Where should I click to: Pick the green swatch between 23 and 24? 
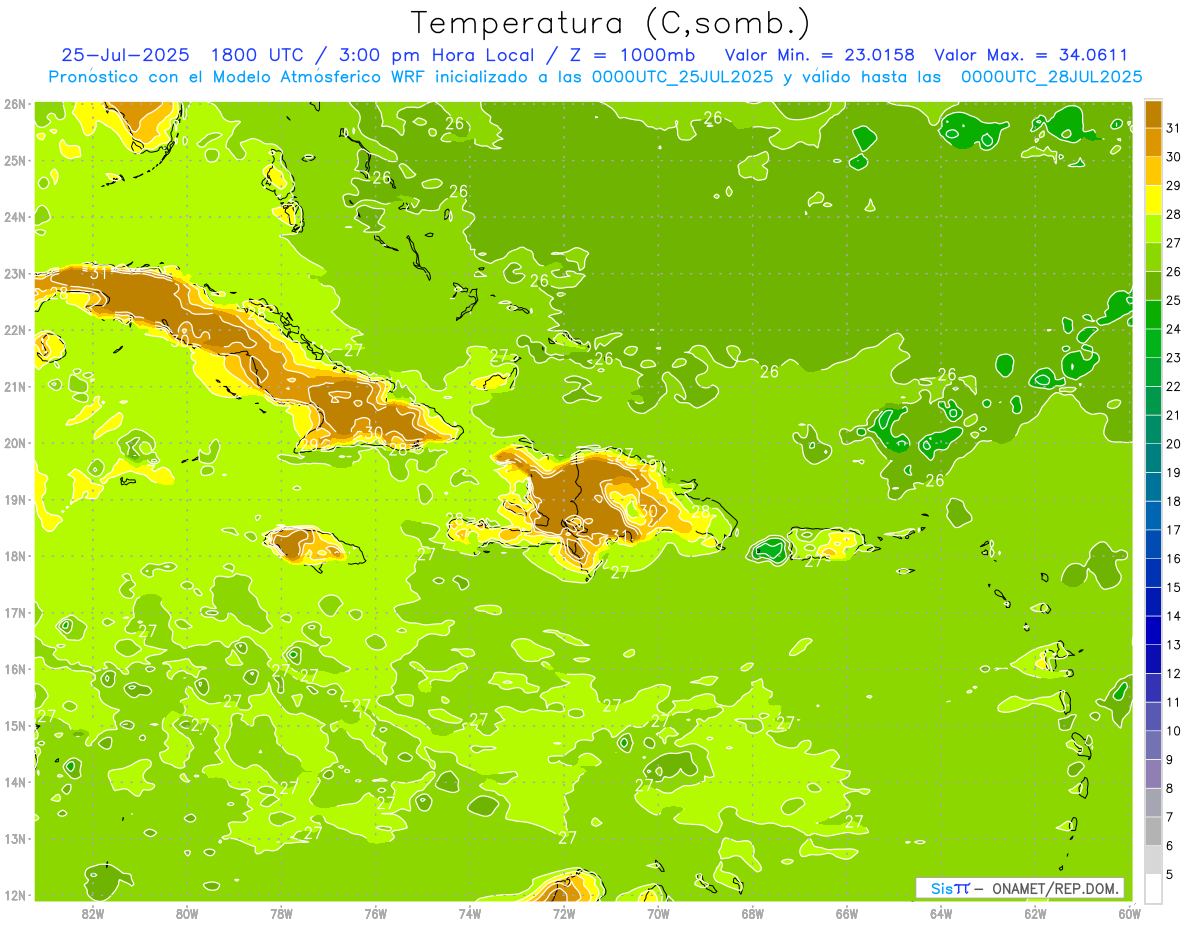pos(1153,344)
